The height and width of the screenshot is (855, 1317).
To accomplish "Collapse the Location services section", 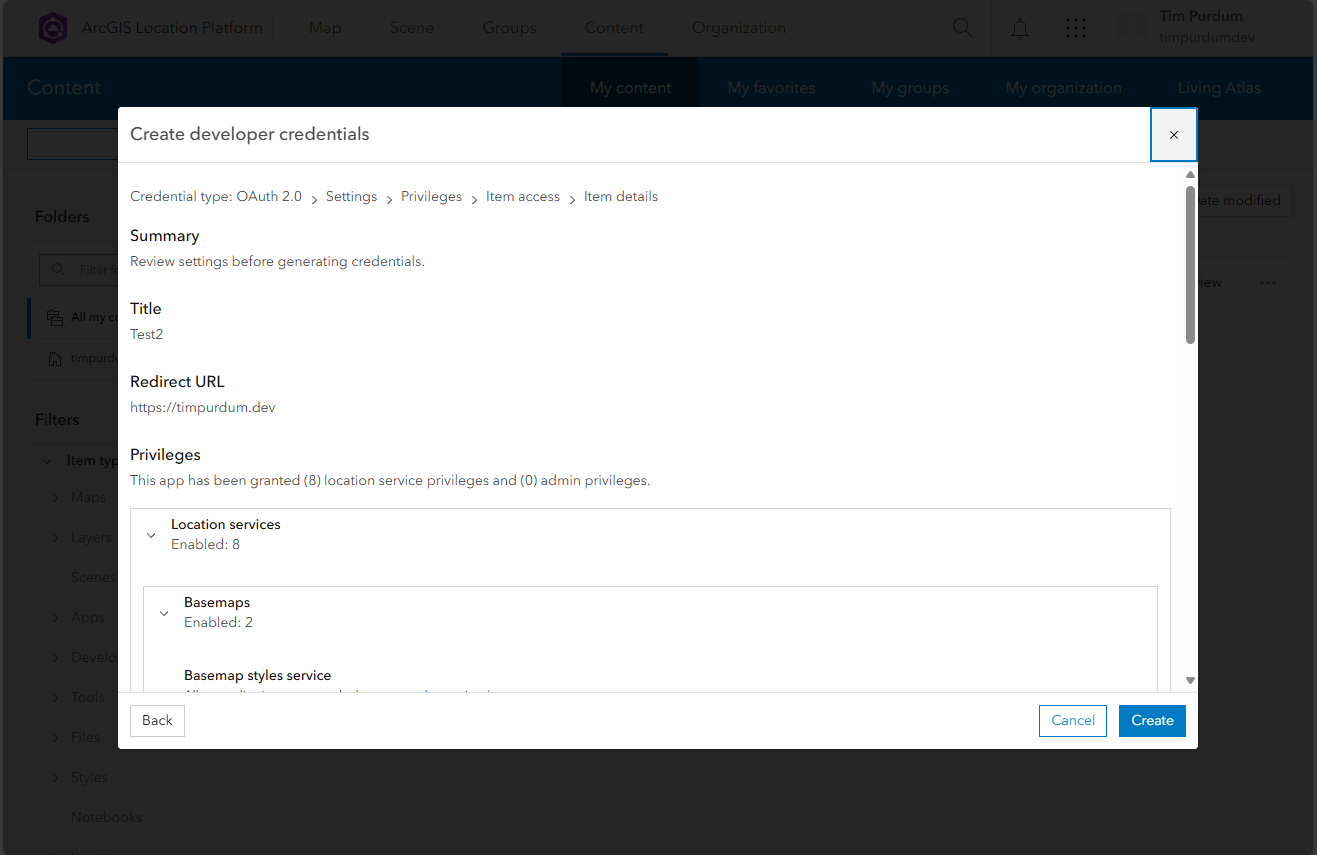I will 151,535.
